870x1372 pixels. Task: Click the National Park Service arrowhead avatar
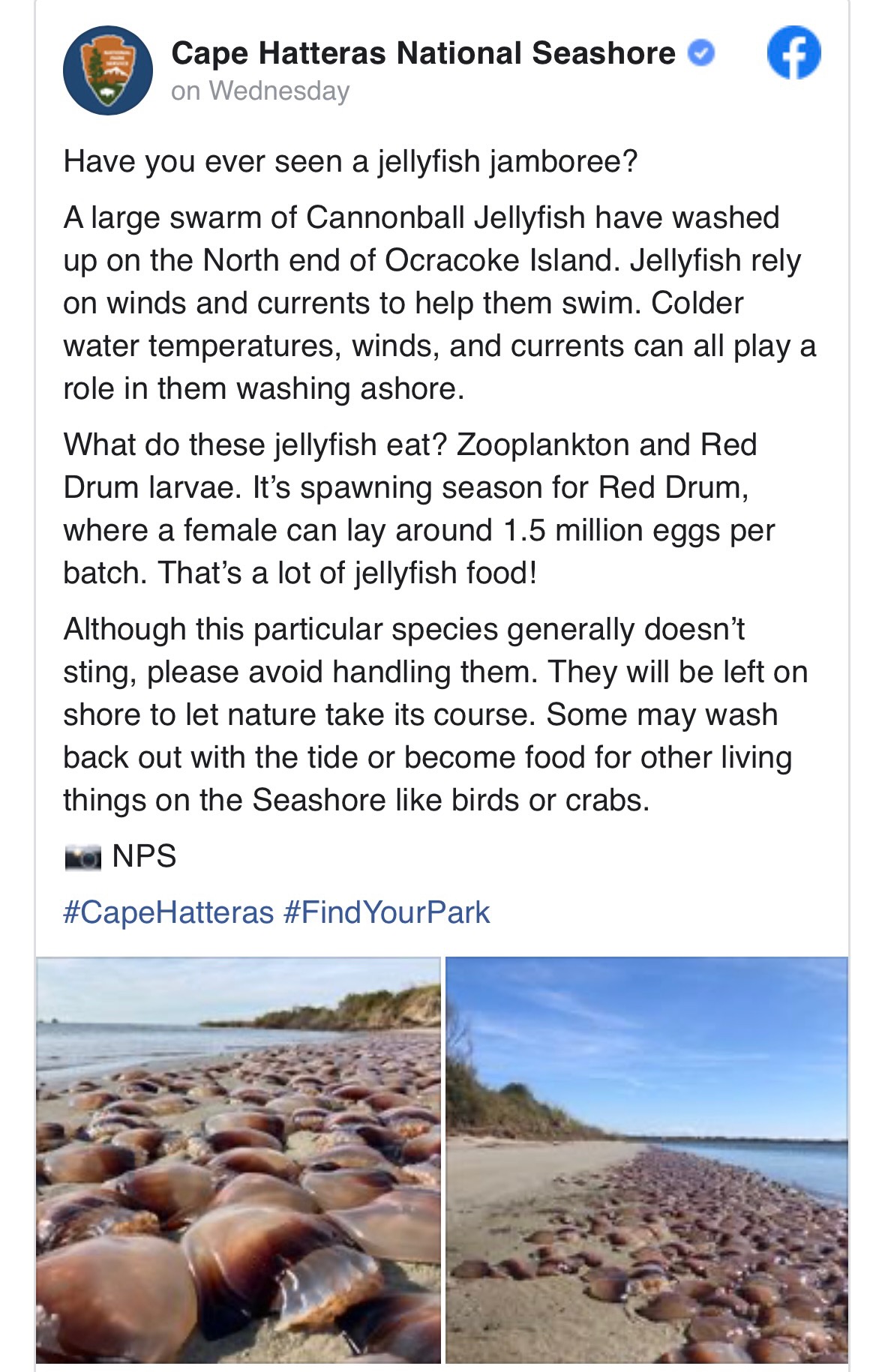click(x=108, y=70)
